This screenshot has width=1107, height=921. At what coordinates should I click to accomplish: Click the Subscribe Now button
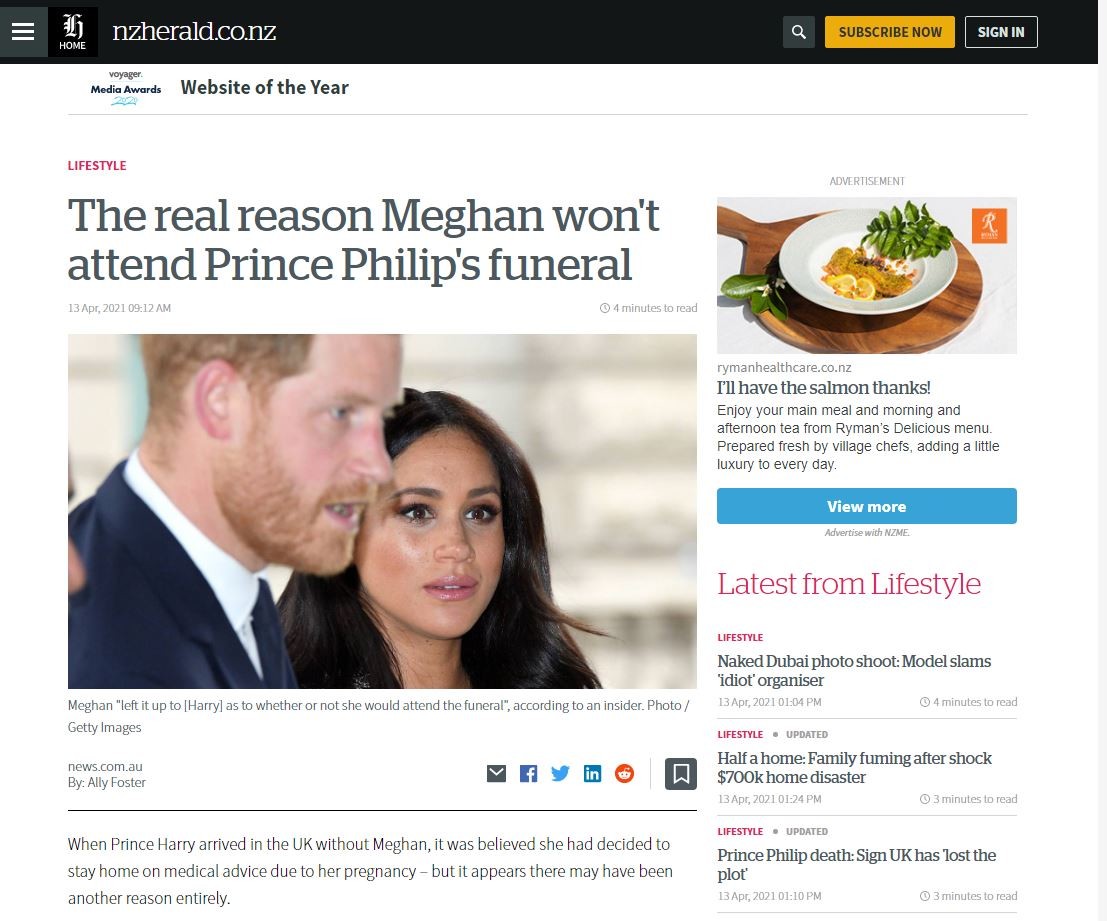click(x=890, y=32)
